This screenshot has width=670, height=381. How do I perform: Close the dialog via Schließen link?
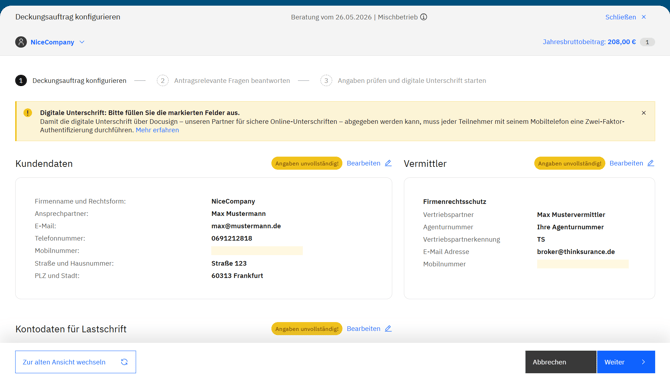point(620,17)
